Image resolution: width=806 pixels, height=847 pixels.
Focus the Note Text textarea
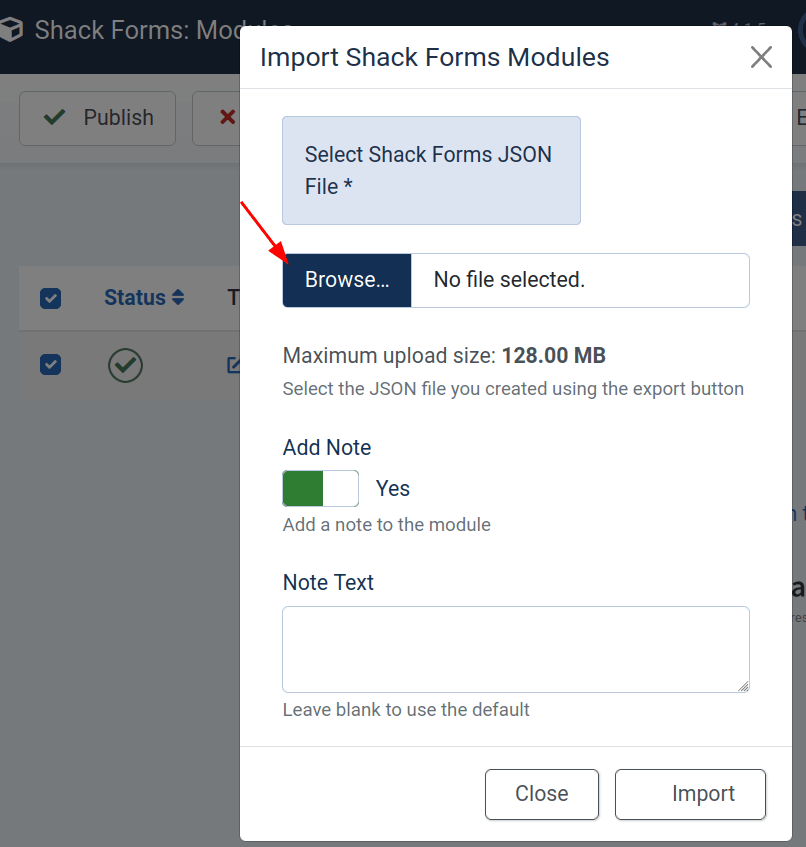point(516,649)
